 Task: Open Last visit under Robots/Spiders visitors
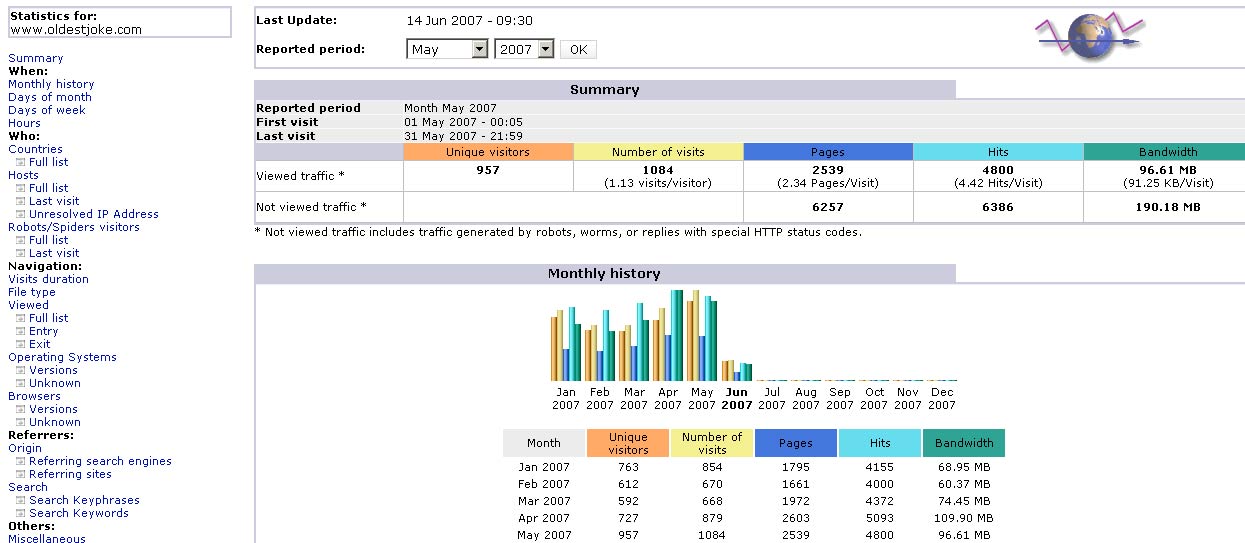point(54,253)
